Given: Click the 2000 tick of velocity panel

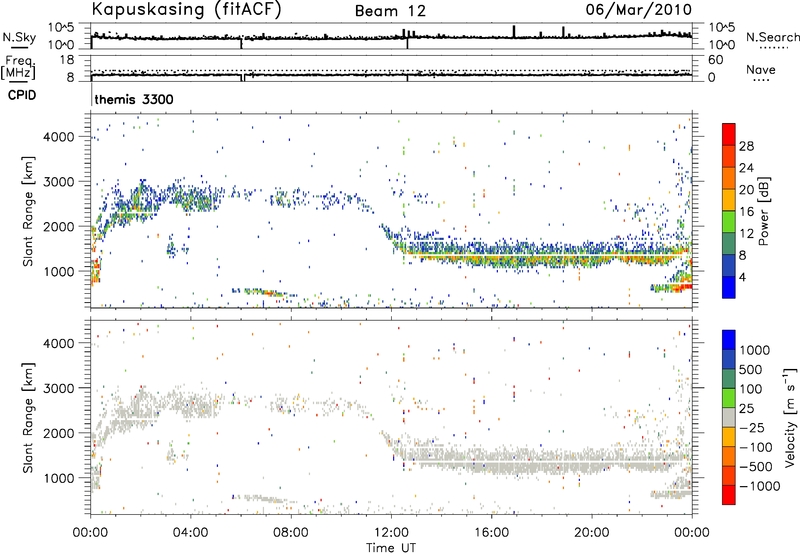Looking at the screenshot, I should click(x=59, y=433).
